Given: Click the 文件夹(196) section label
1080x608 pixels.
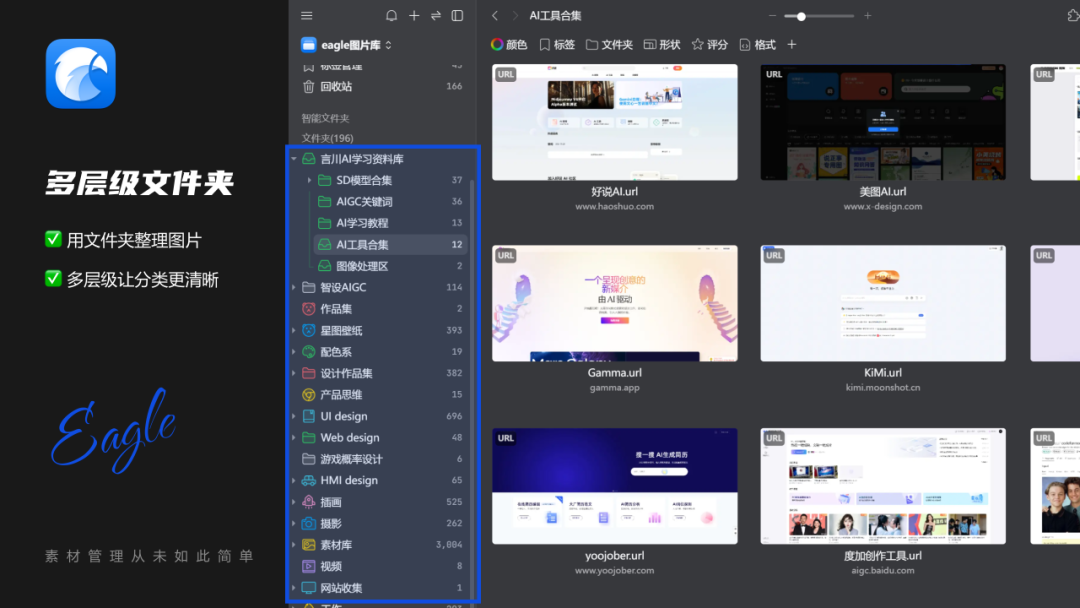Looking at the screenshot, I should point(327,138).
